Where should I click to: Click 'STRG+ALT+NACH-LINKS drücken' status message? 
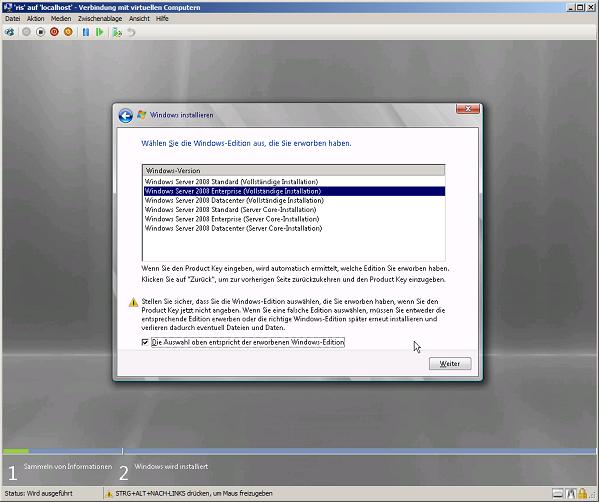194,494
